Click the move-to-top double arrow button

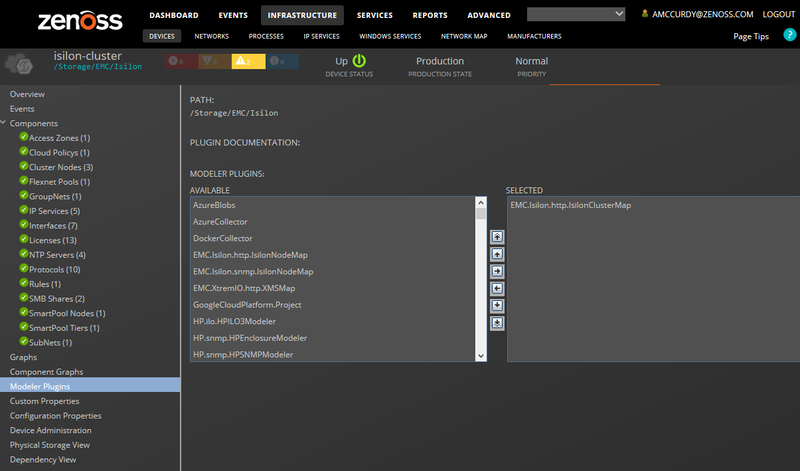point(497,237)
